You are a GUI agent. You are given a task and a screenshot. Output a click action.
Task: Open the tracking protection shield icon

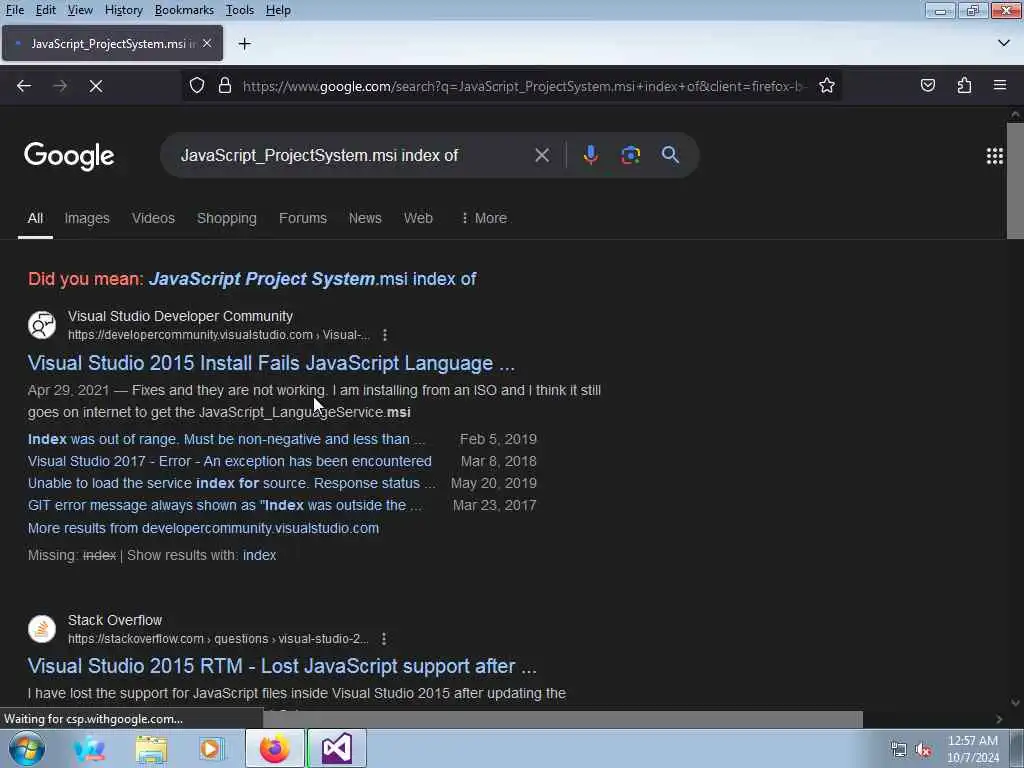coord(197,86)
